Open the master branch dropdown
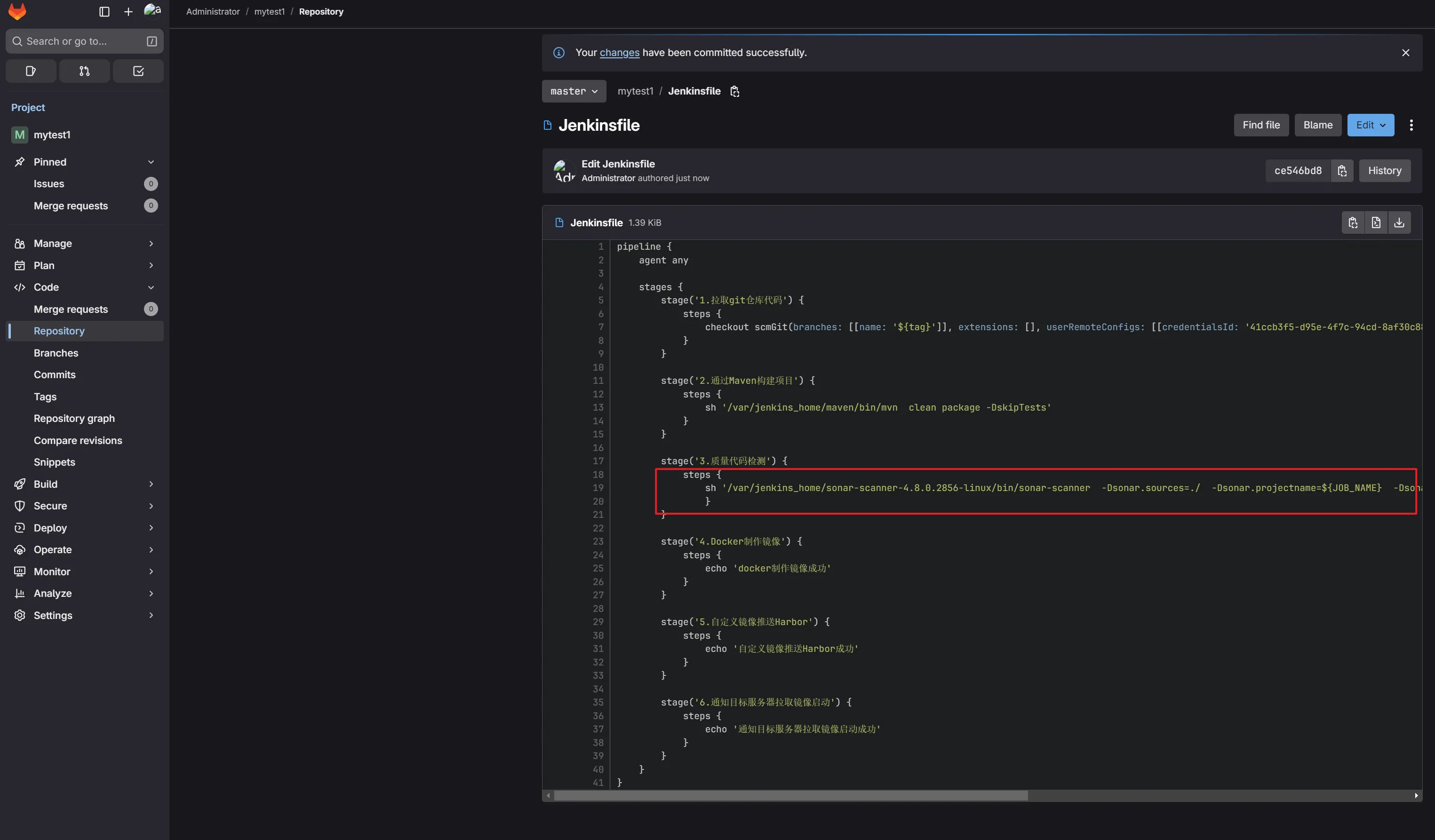 (x=574, y=91)
